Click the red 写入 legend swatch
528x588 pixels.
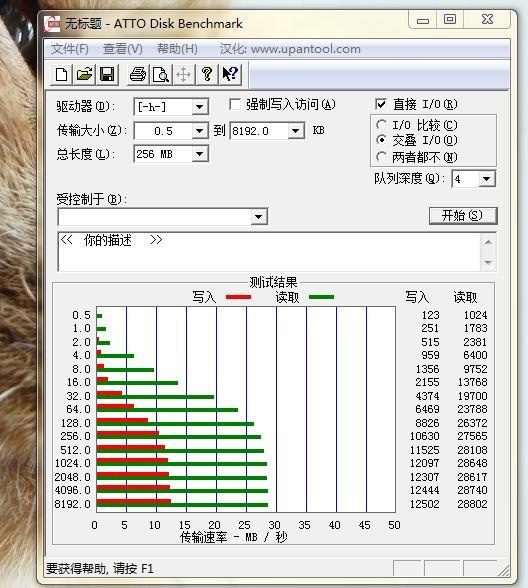[x=238, y=297]
